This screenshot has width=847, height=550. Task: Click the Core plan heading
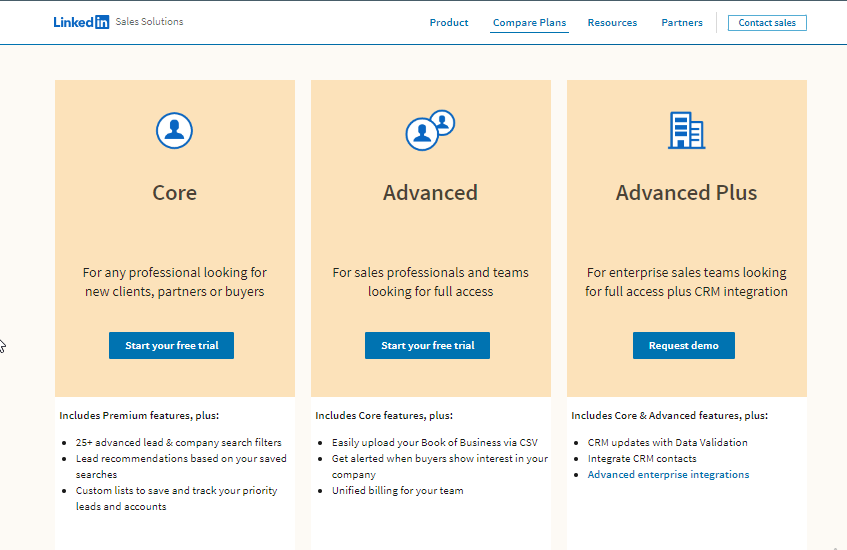[x=174, y=193]
